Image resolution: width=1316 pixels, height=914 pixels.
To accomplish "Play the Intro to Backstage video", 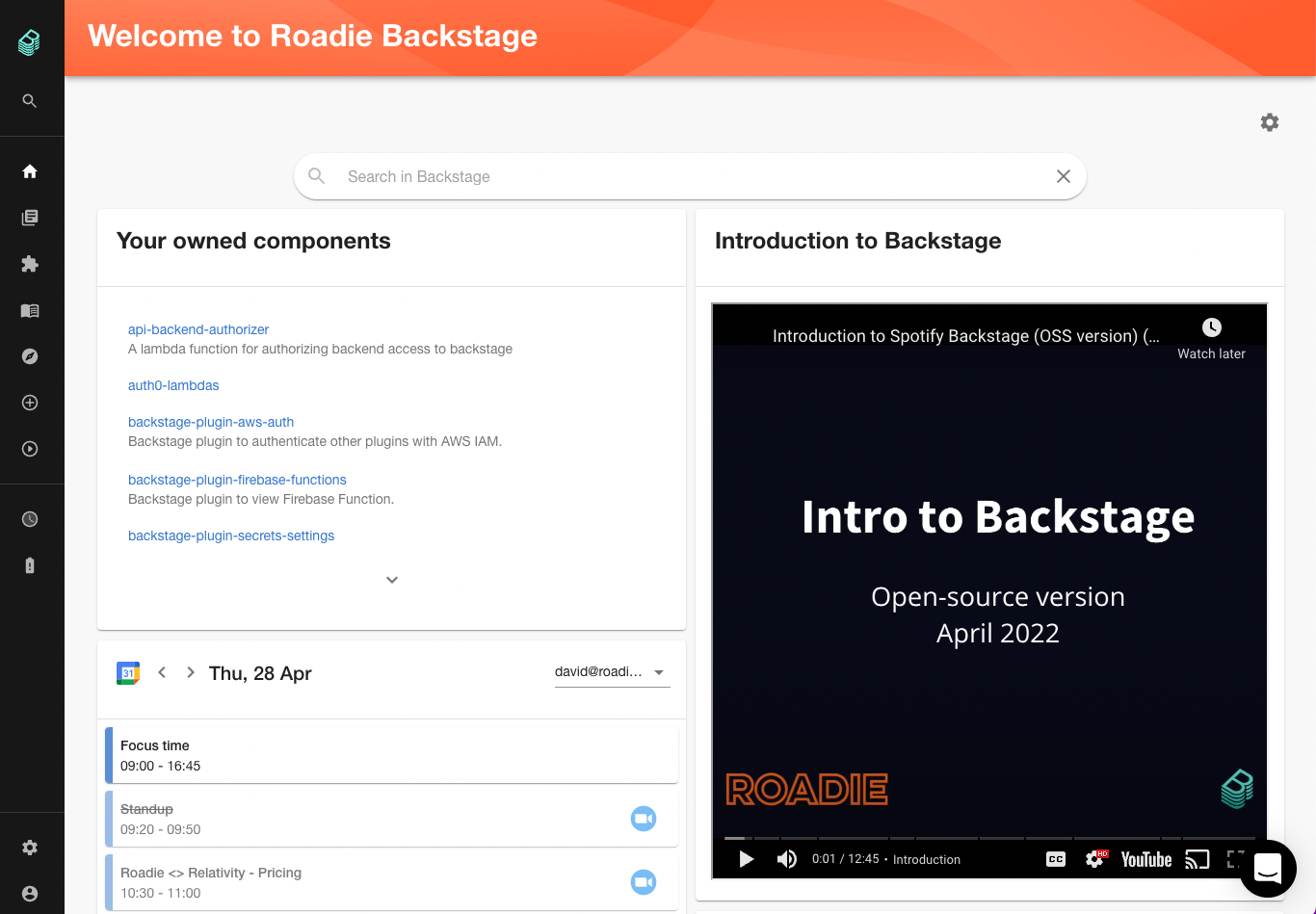I will (746, 859).
